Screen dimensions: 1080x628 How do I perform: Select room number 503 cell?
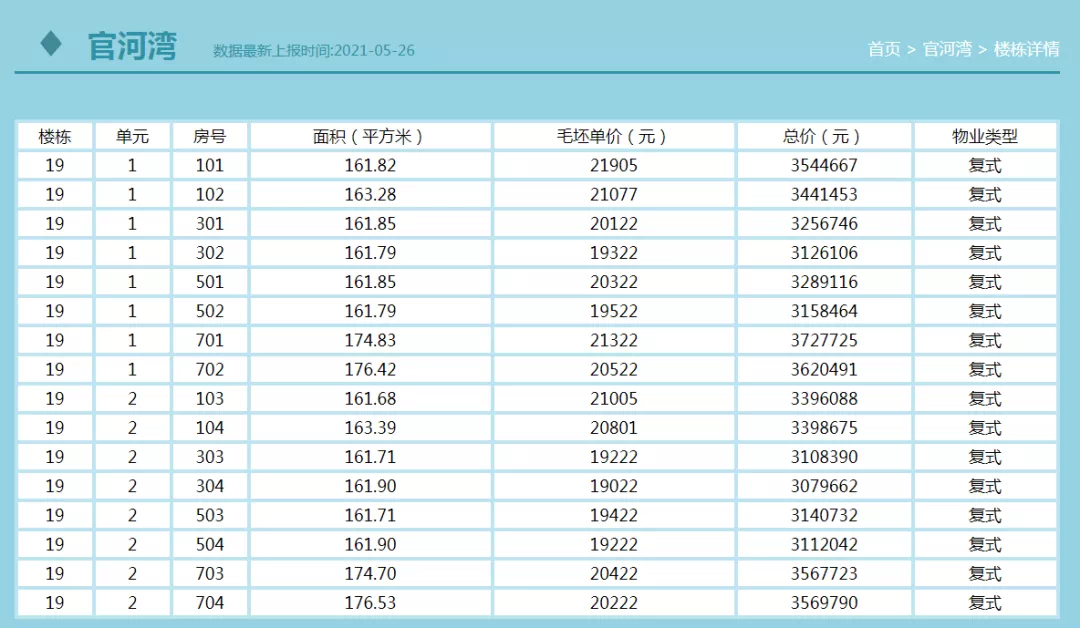coord(209,515)
